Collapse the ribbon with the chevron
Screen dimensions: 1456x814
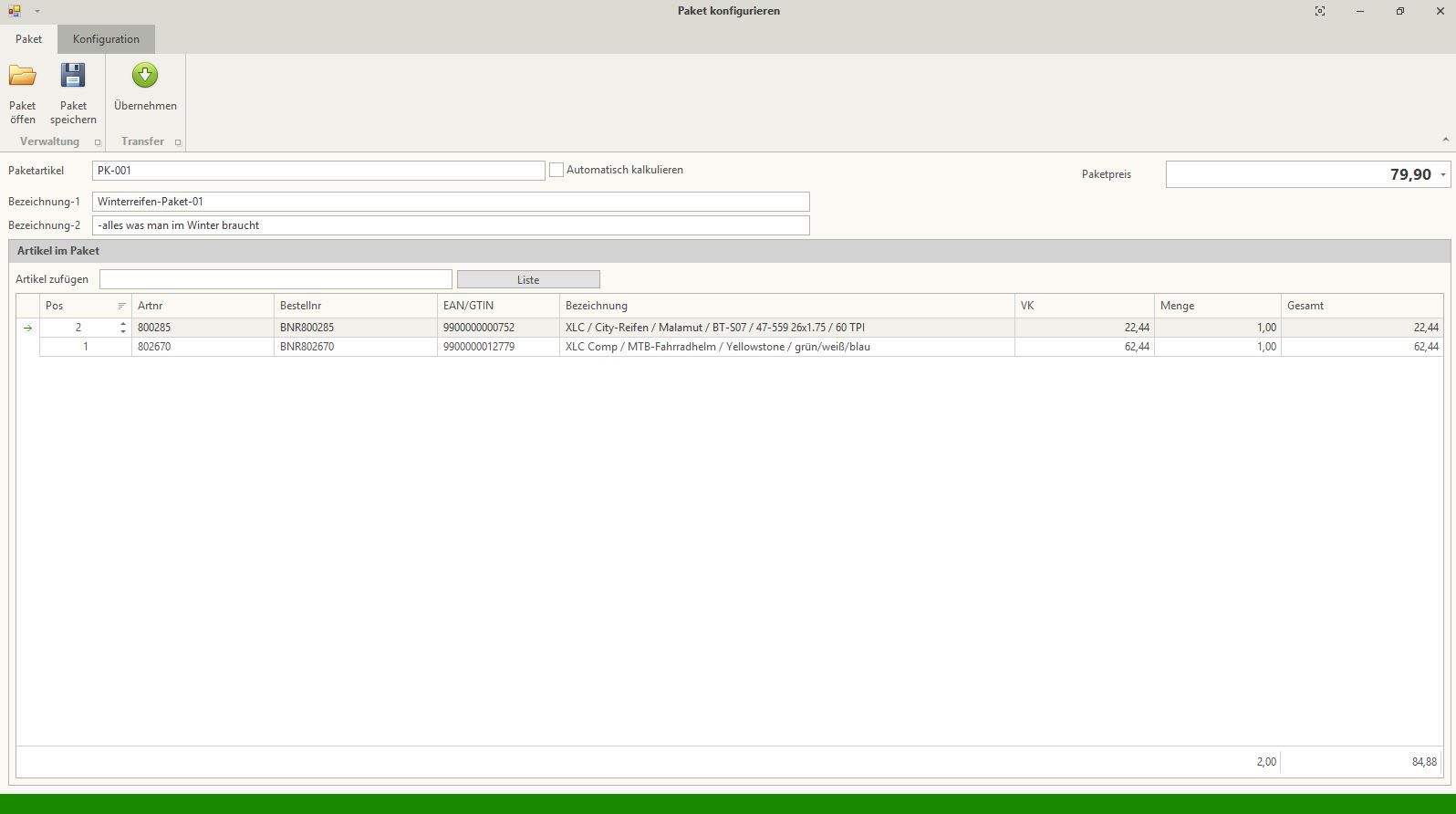pyautogui.click(x=1445, y=140)
